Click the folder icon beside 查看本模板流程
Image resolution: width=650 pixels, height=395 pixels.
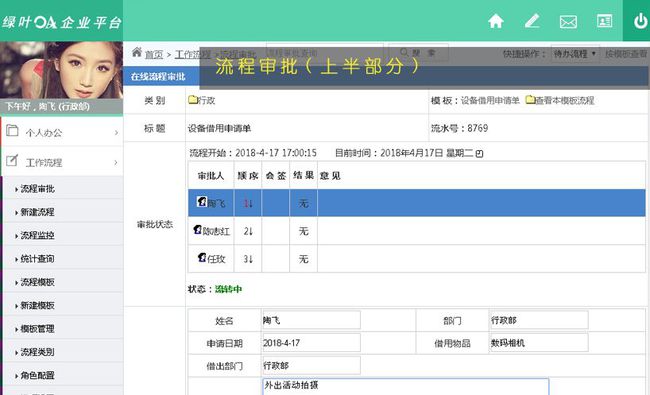[530, 99]
